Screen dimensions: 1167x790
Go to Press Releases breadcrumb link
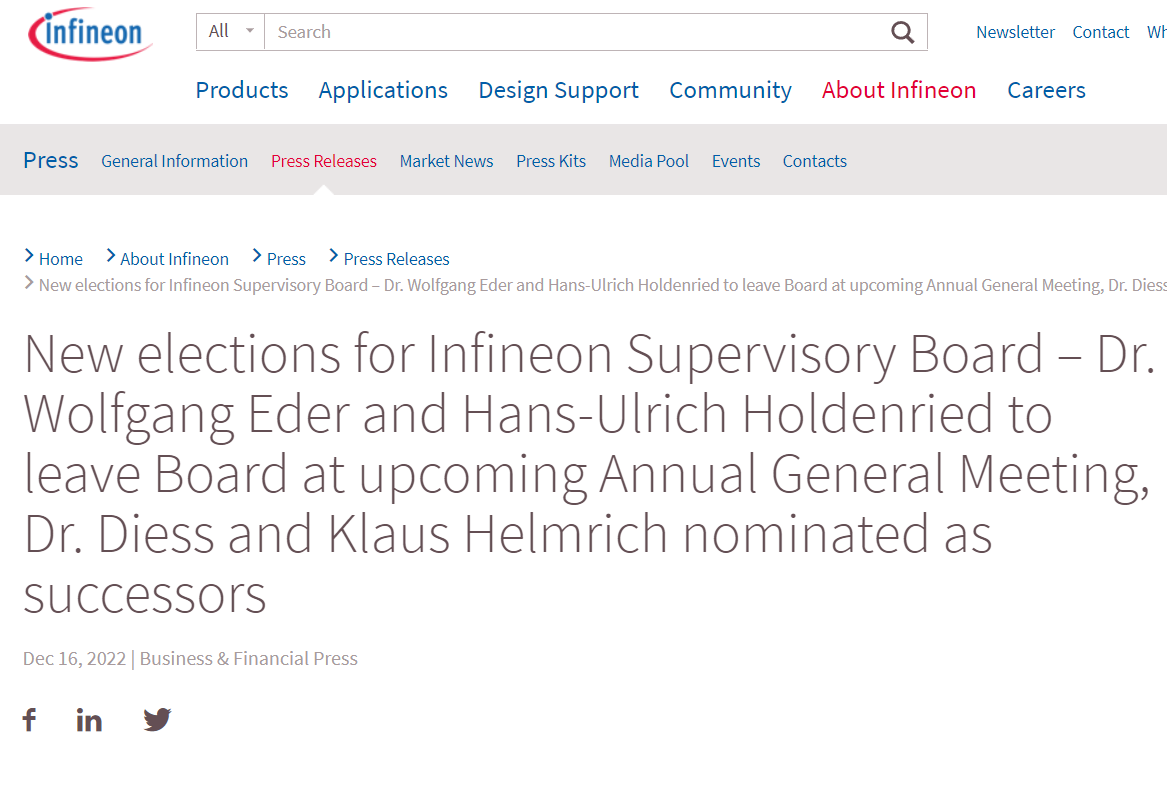(396, 259)
